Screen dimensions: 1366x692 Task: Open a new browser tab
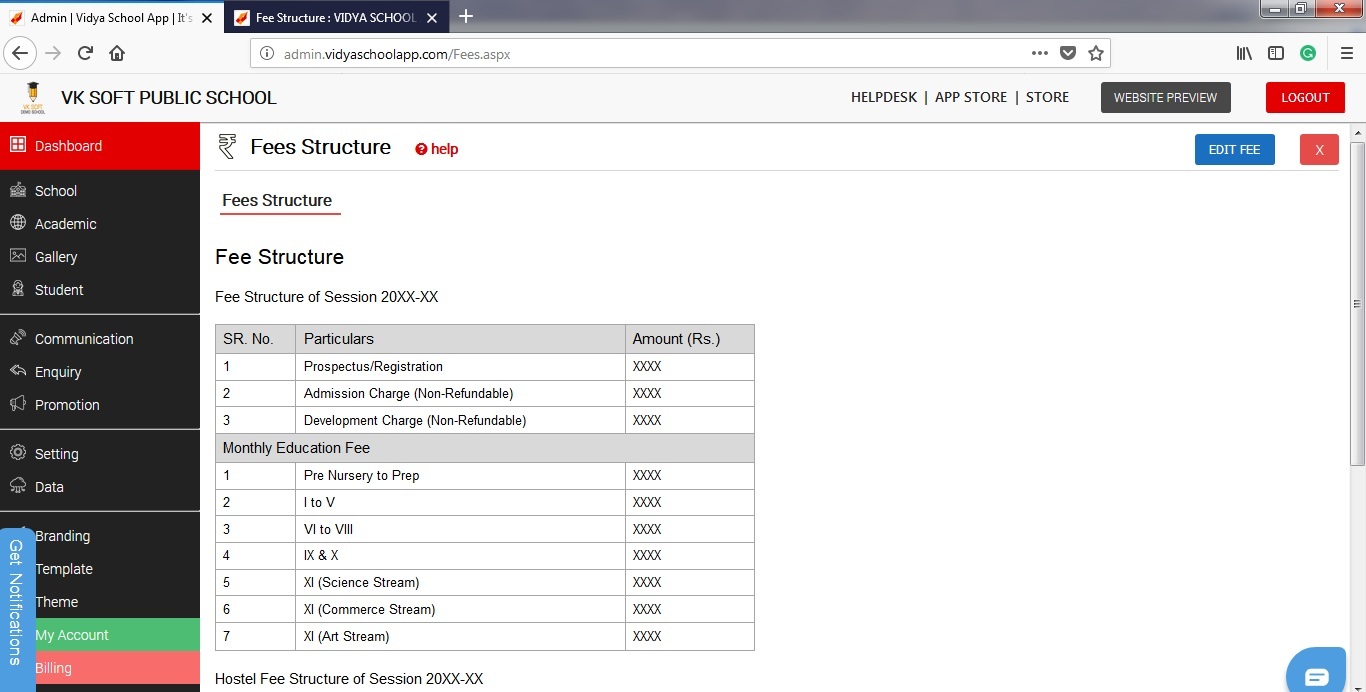(x=465, y=16)
